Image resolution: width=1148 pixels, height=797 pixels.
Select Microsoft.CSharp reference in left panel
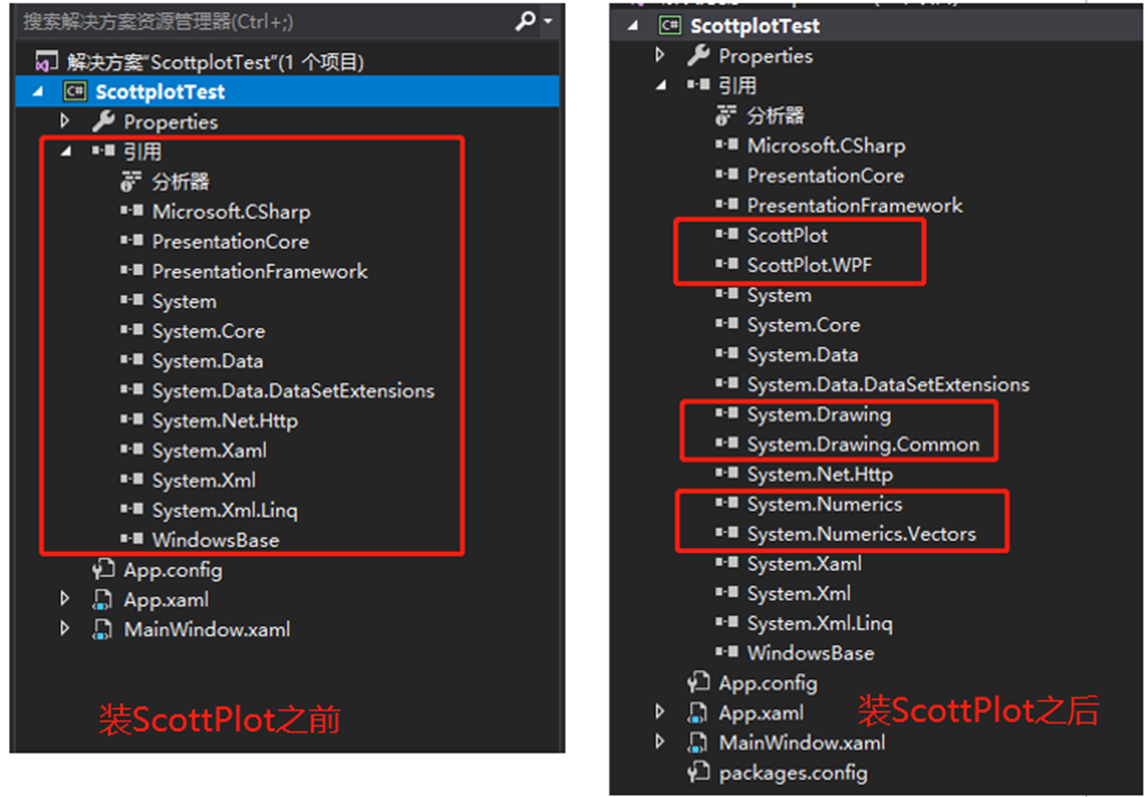coord(231,212)
